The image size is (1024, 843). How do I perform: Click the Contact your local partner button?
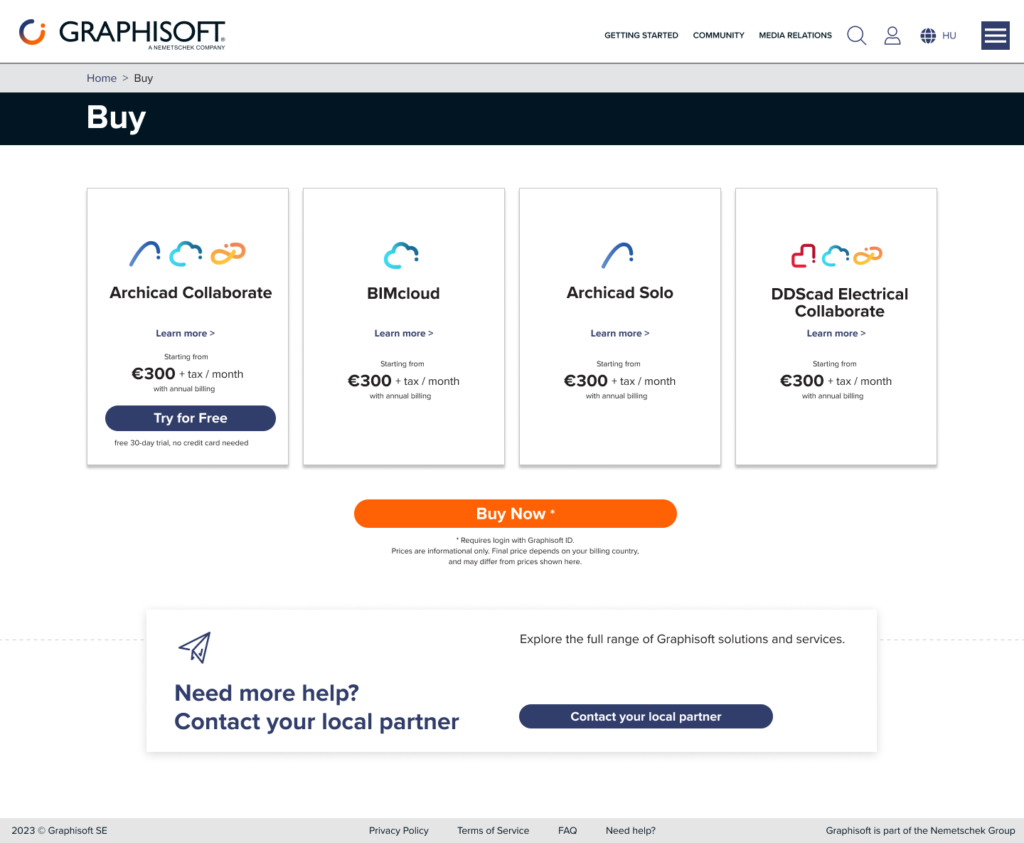[645, 716]
